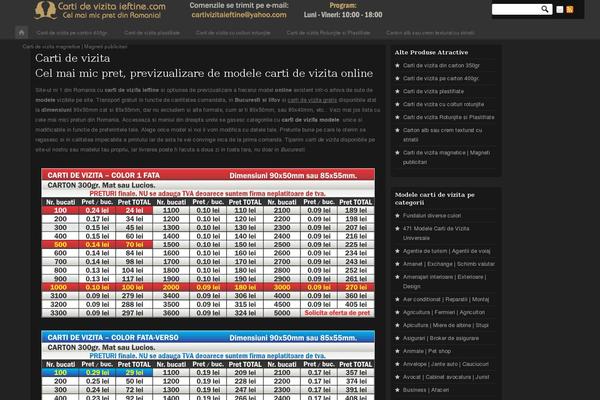Open Amanet | Exchange category
The image size is (600, 400).
(448, 264)
